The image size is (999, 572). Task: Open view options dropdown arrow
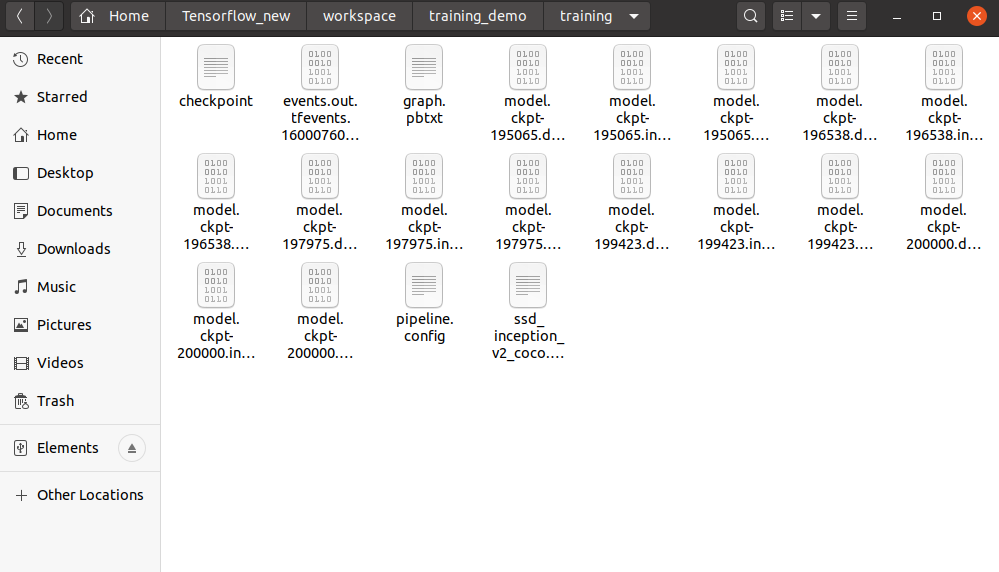[x=816, y=16]
